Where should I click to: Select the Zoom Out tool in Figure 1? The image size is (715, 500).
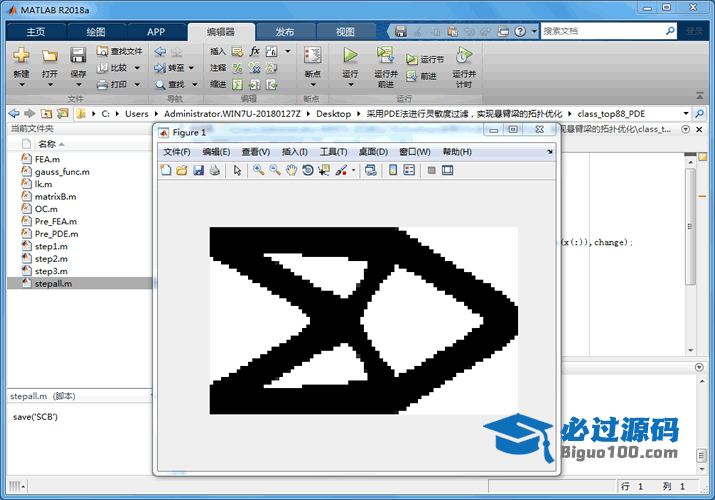pyautogui.click(x=275, y=170)
